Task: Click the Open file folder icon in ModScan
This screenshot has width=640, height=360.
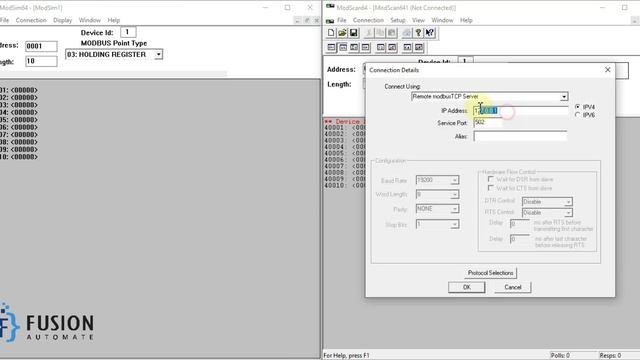Action: 342,33
